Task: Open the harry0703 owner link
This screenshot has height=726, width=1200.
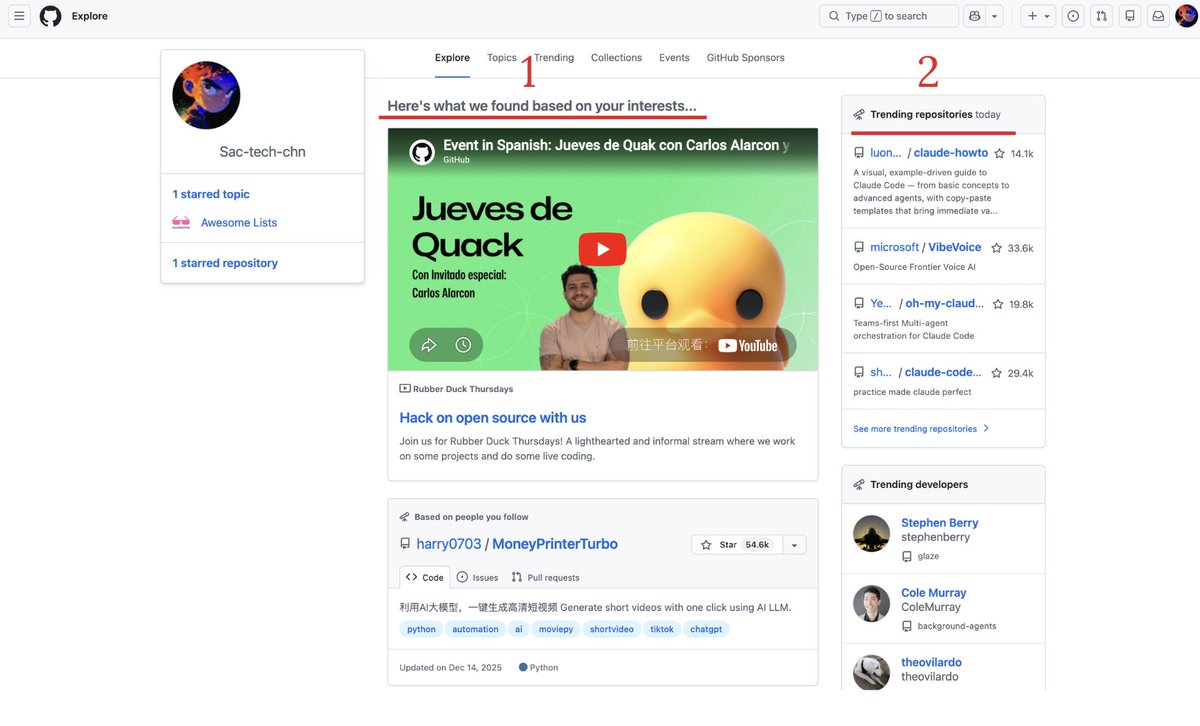Action: [449, 544]
